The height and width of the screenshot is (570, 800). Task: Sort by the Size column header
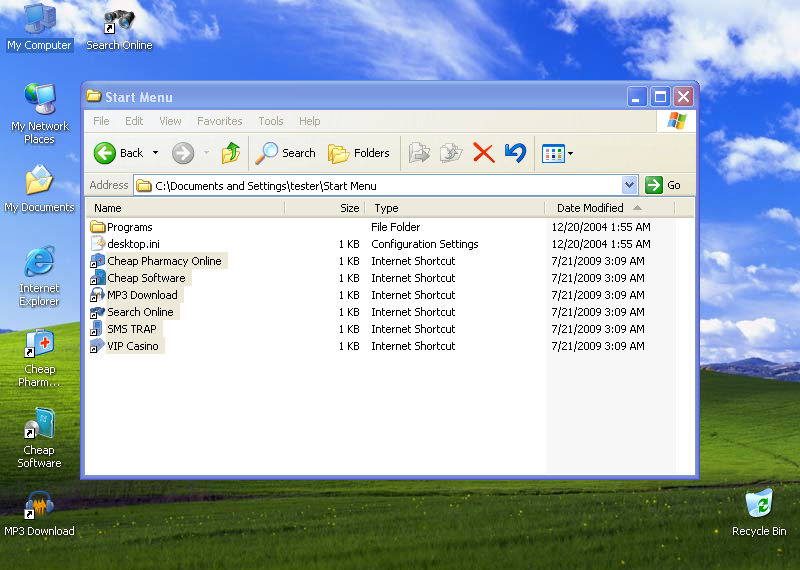pos(325,208)
